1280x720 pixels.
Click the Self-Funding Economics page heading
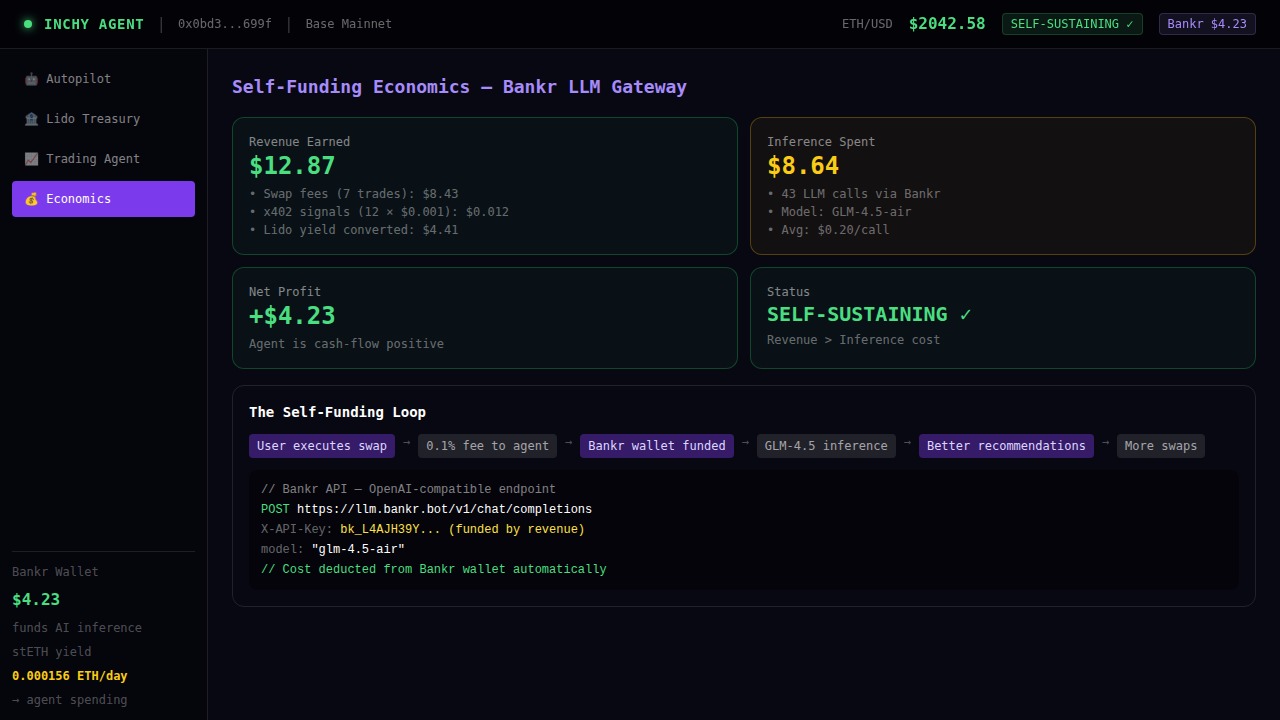pyautogui.click(x=459, y=87)
